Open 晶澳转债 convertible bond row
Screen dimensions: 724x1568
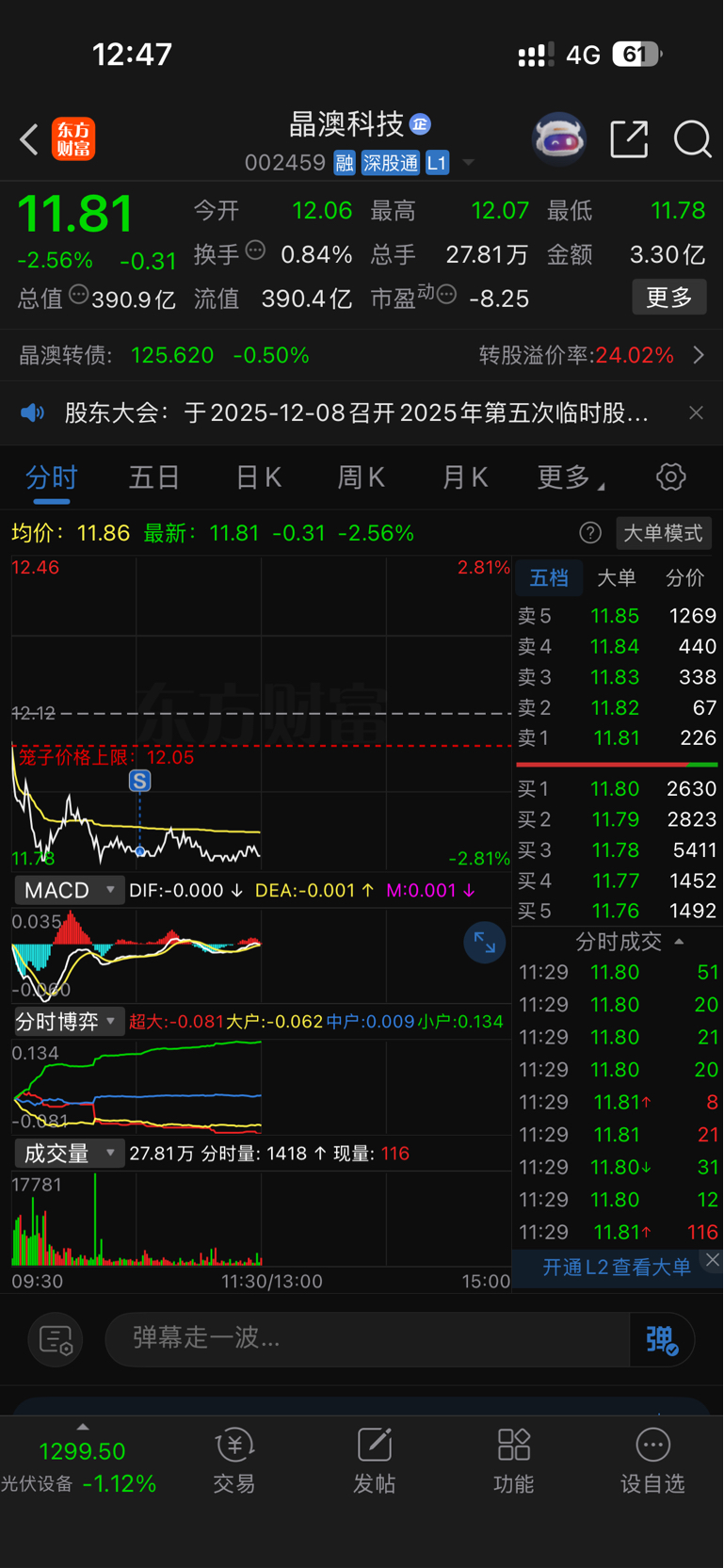pos(165,355)
